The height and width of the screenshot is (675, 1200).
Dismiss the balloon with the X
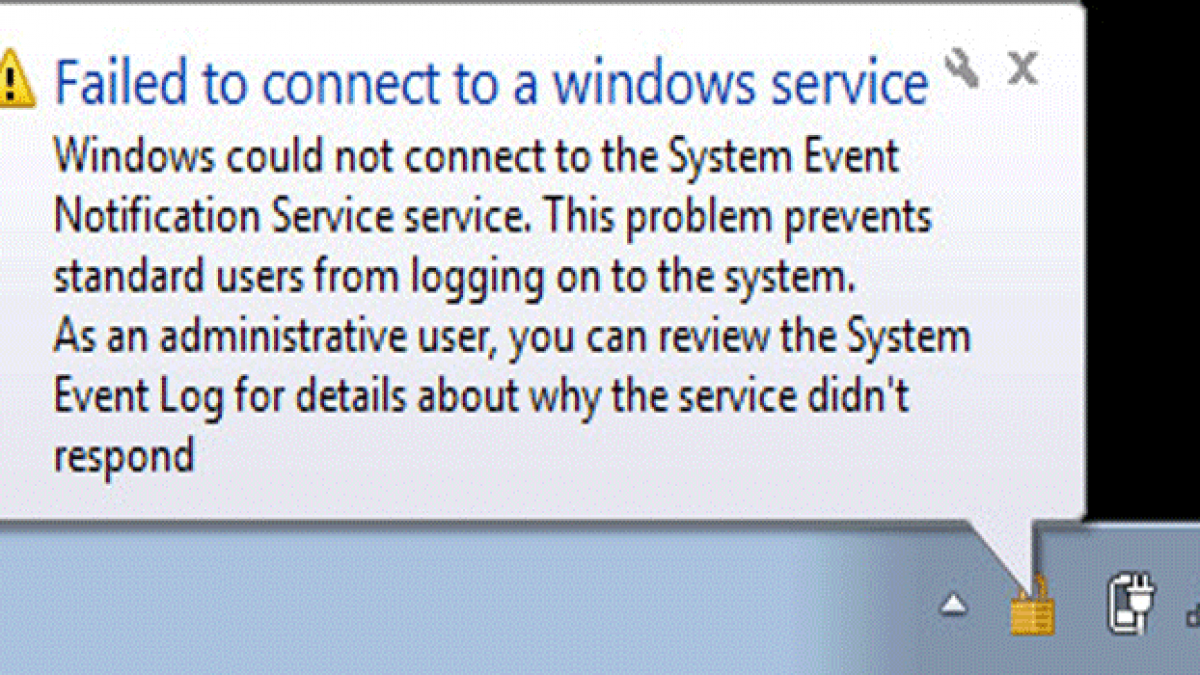pos(1022,68)
